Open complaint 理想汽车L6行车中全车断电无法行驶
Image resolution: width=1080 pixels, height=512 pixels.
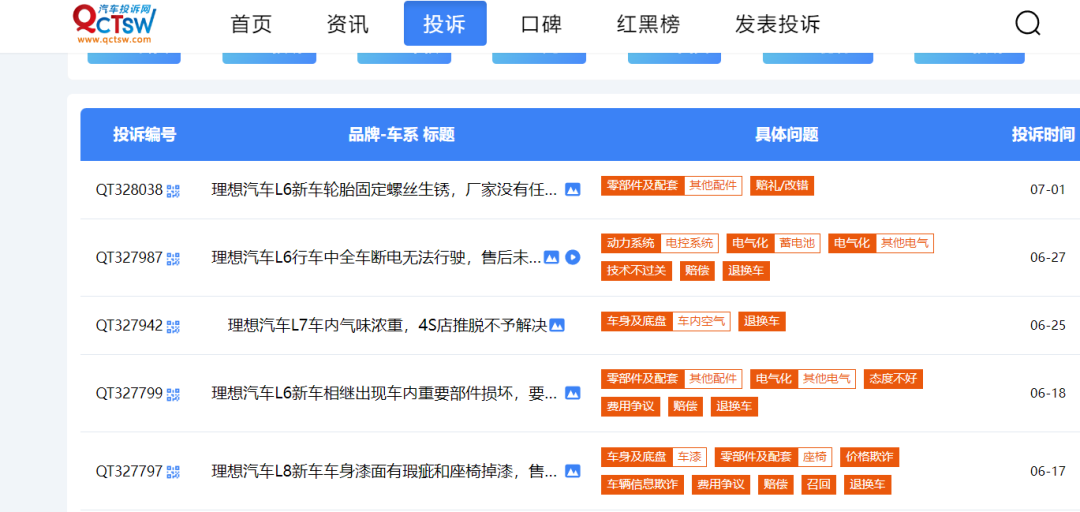[376, 258]
